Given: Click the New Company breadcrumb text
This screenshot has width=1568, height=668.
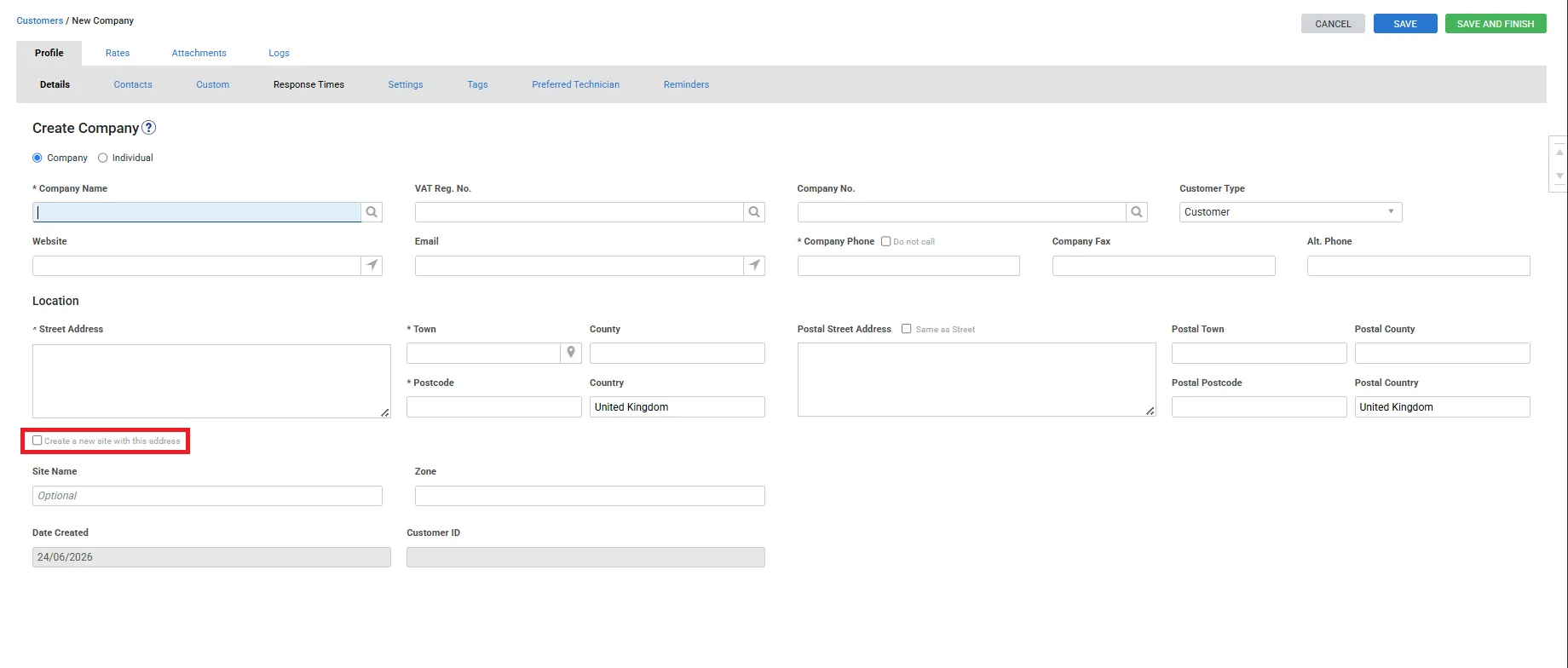Looking at the screenshot, I should (x=103, y=20).
